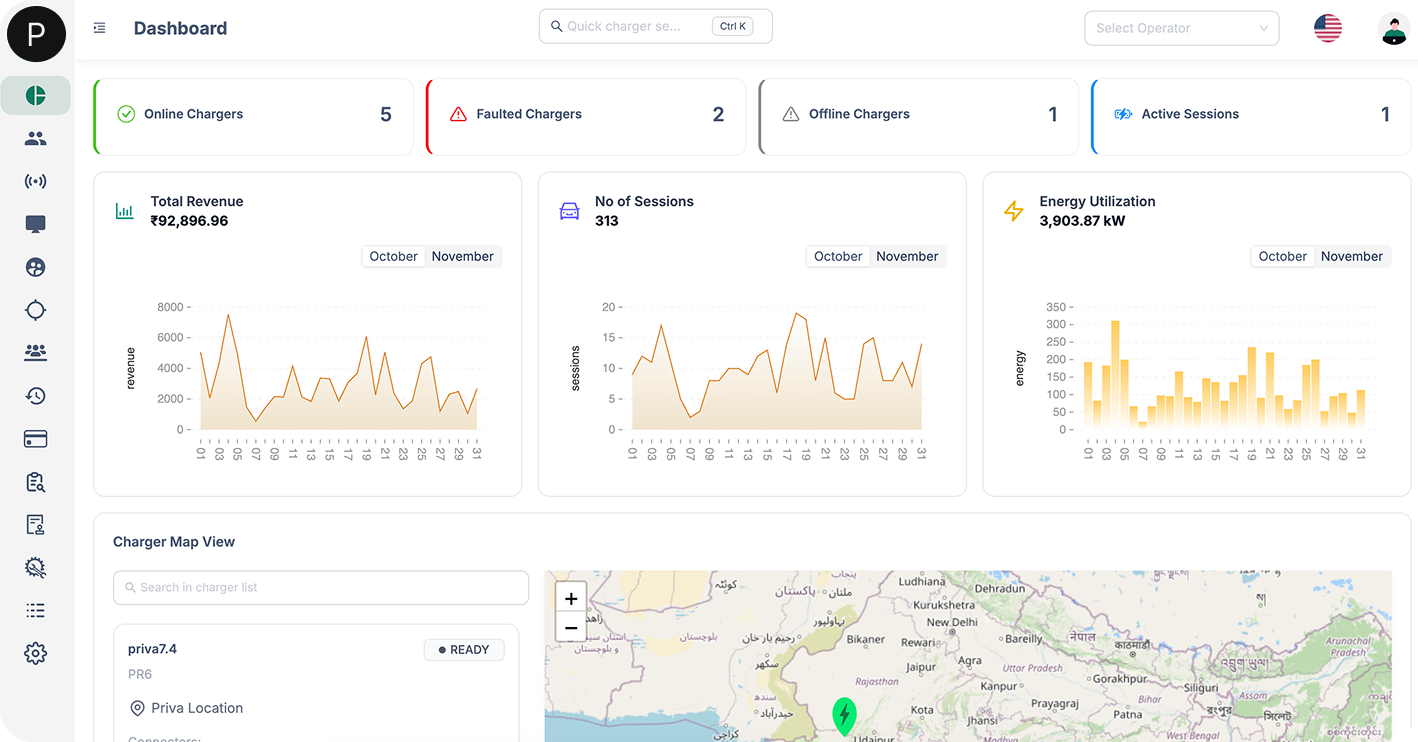Change language via the US flag selector
The width and height of the screenshot is (1418, 742).
[1327, 28]
